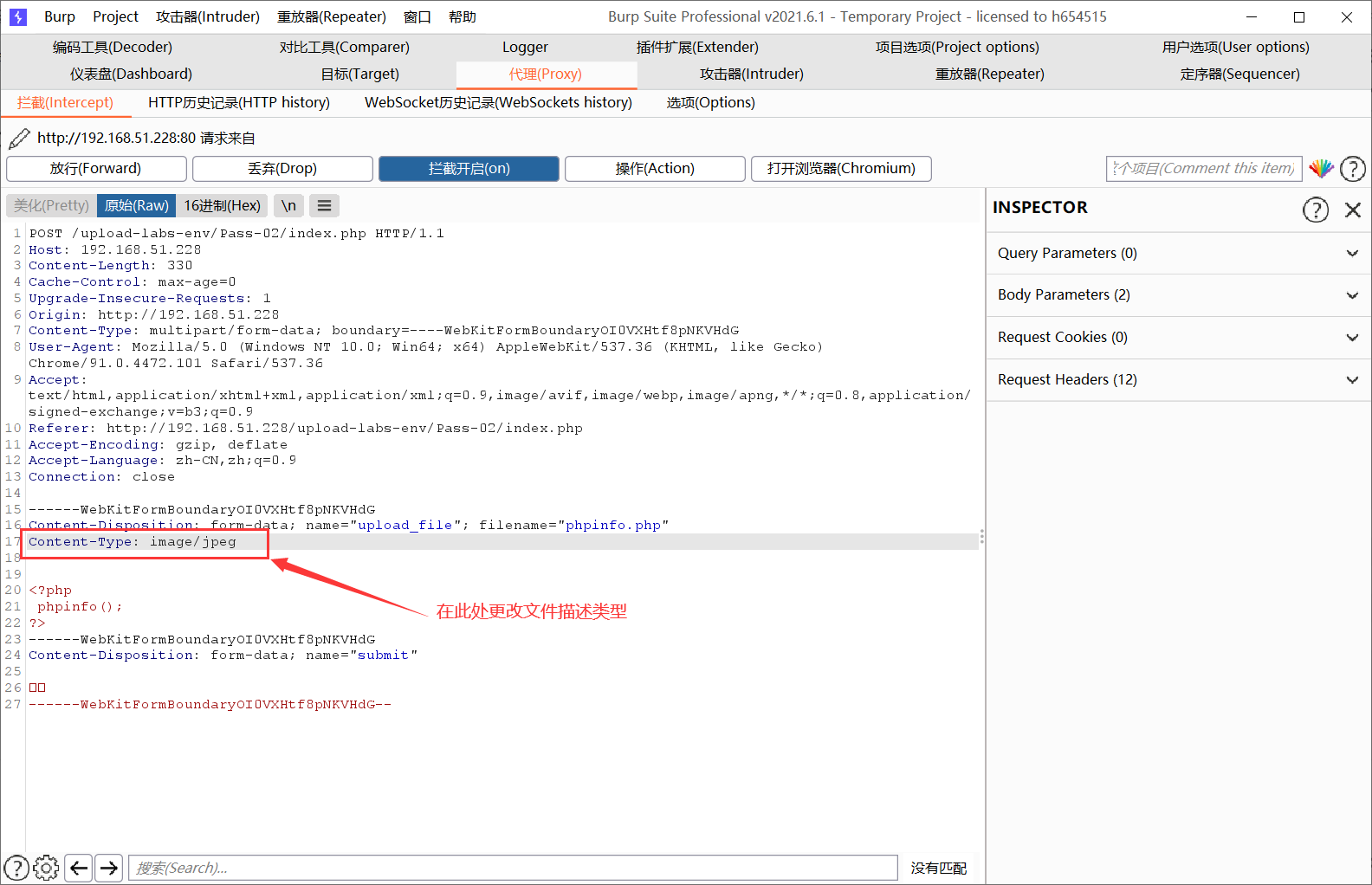
Task: Expand Request Headers (12) section
Action: tap(1179, 379)
